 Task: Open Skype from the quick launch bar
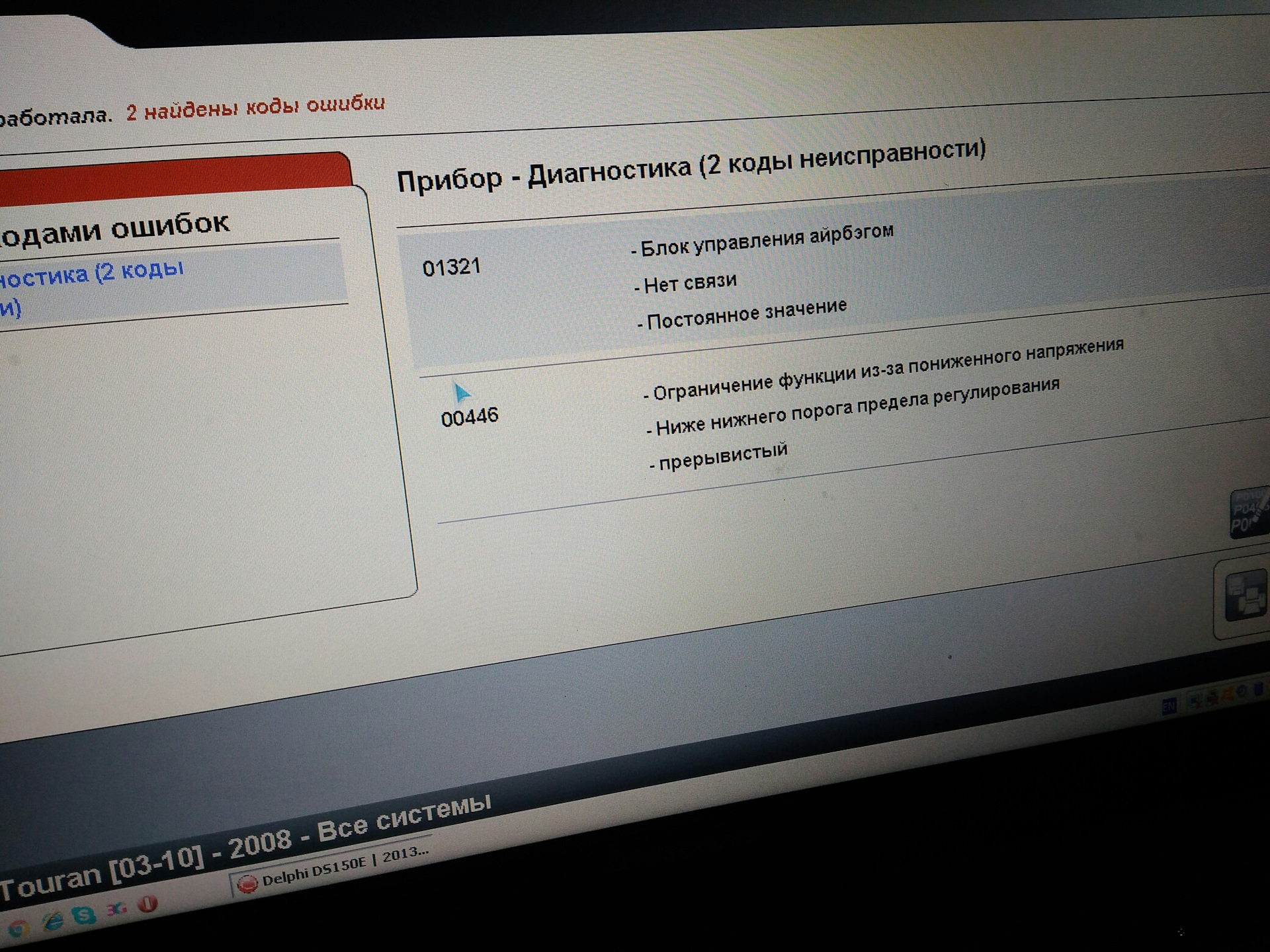coord(85,915)
